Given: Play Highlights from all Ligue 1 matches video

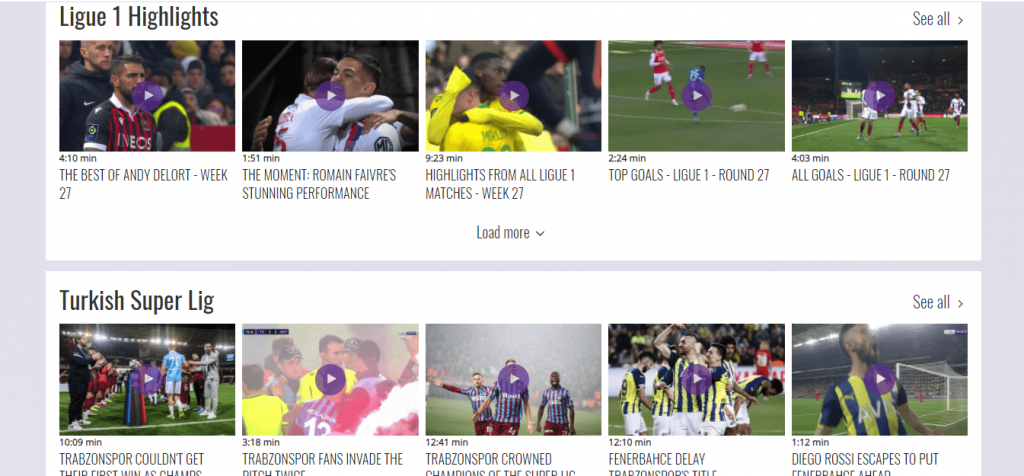Looking at the screenshot, I should tap(513, 96).
